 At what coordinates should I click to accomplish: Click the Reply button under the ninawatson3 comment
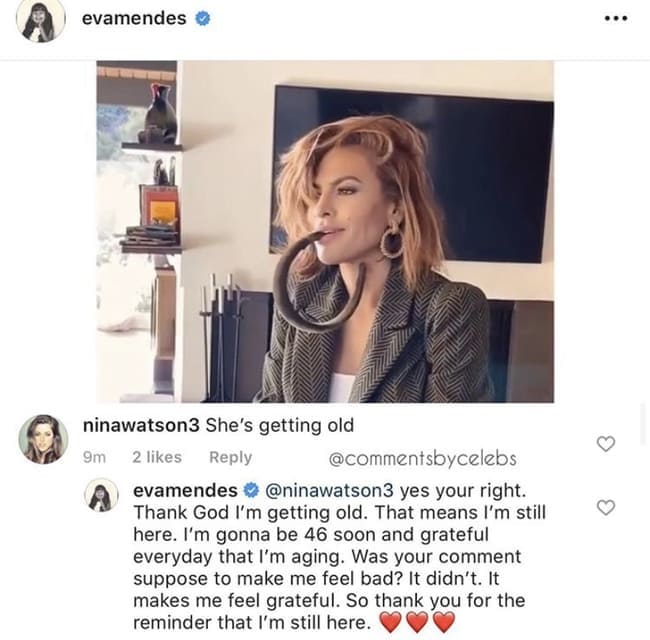230,457
